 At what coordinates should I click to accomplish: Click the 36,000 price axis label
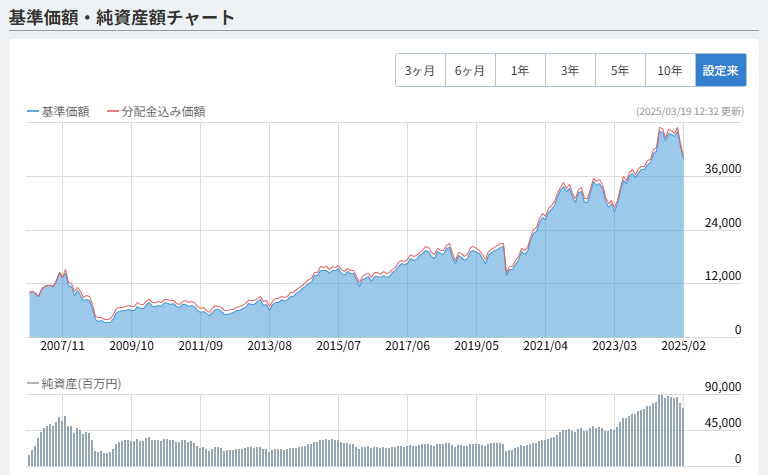723,169
